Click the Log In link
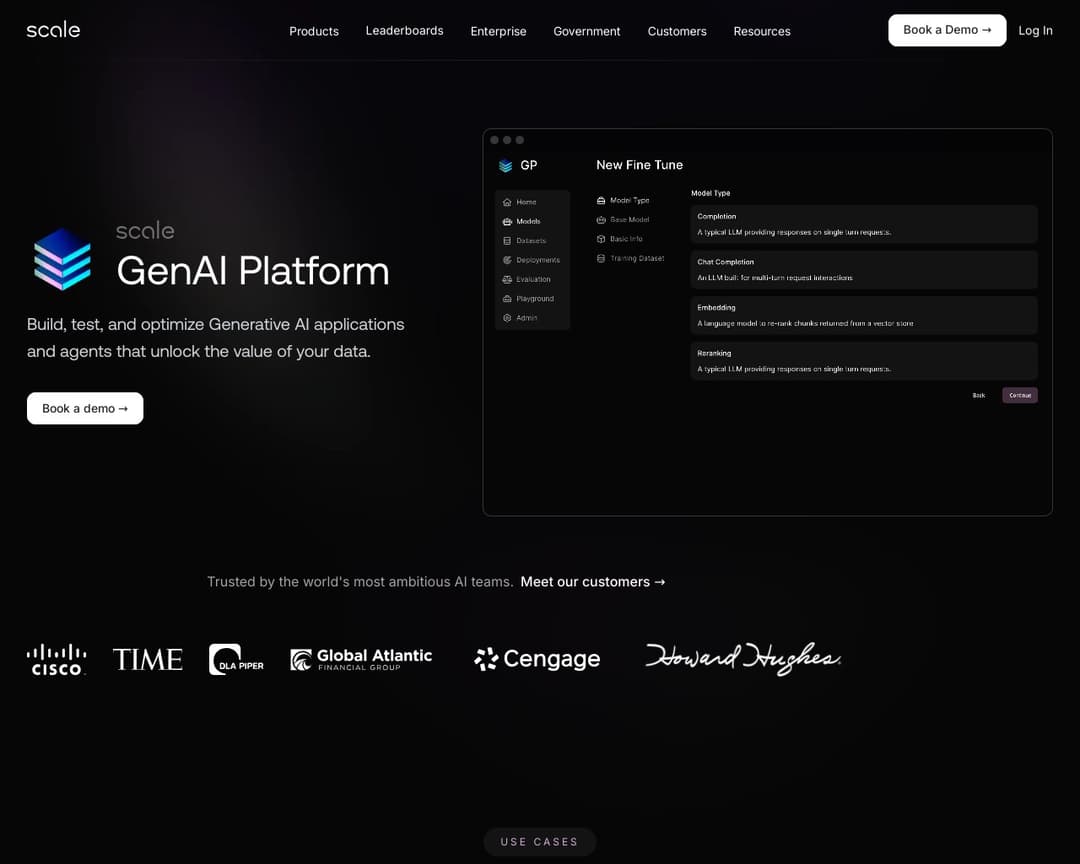Image resolution: width=1080 pixels, height=864 pixels. (1035, 30)
